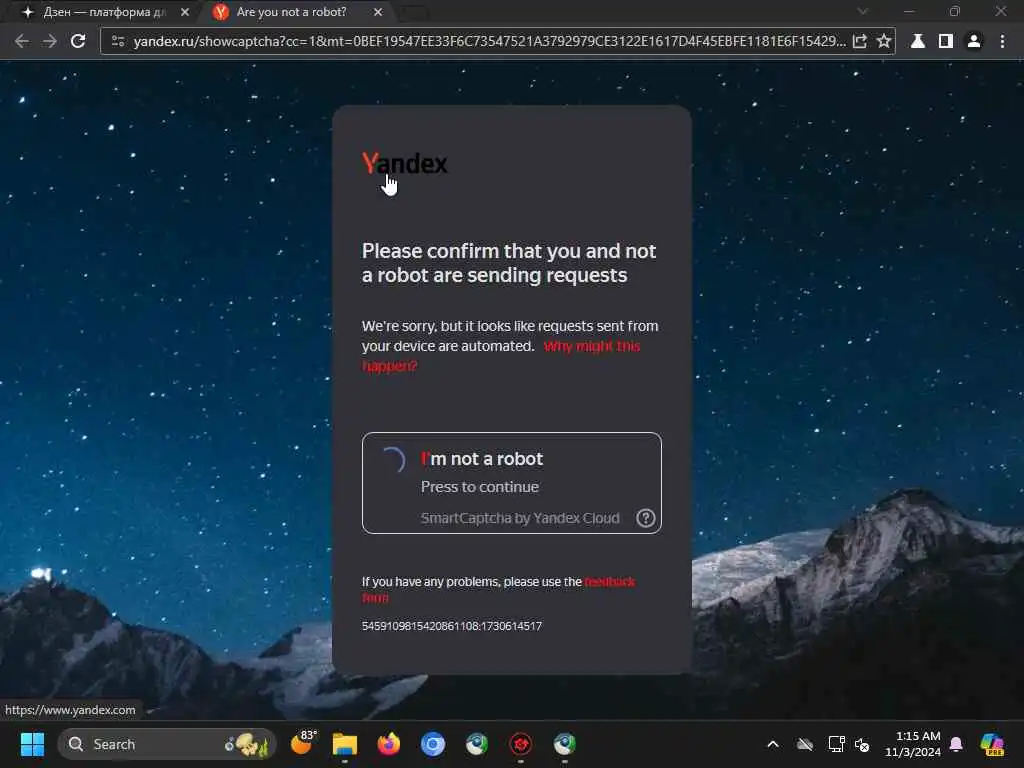Image resolution: width=1024 pixels, height=768 pixels.
Task: Toggle the browser side panel icon
Action: click(x=945, y=41)
